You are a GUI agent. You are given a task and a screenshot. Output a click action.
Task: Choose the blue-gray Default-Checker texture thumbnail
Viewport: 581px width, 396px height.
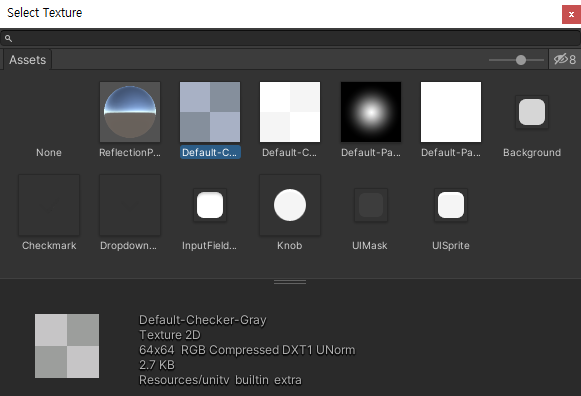[210, 112]
